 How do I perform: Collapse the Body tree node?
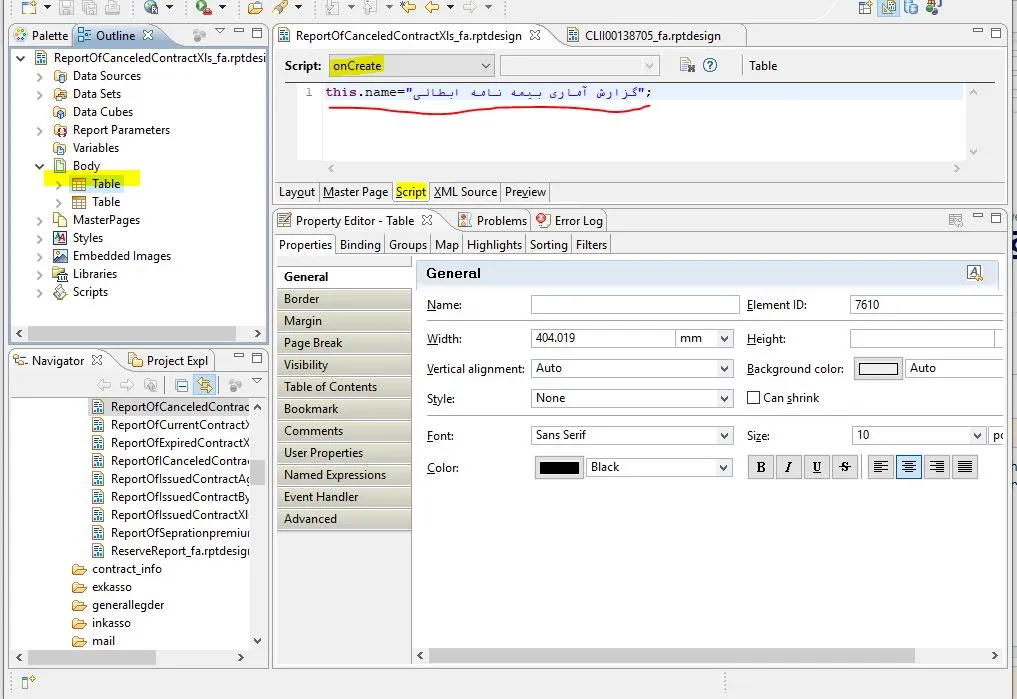pos(39,166)
